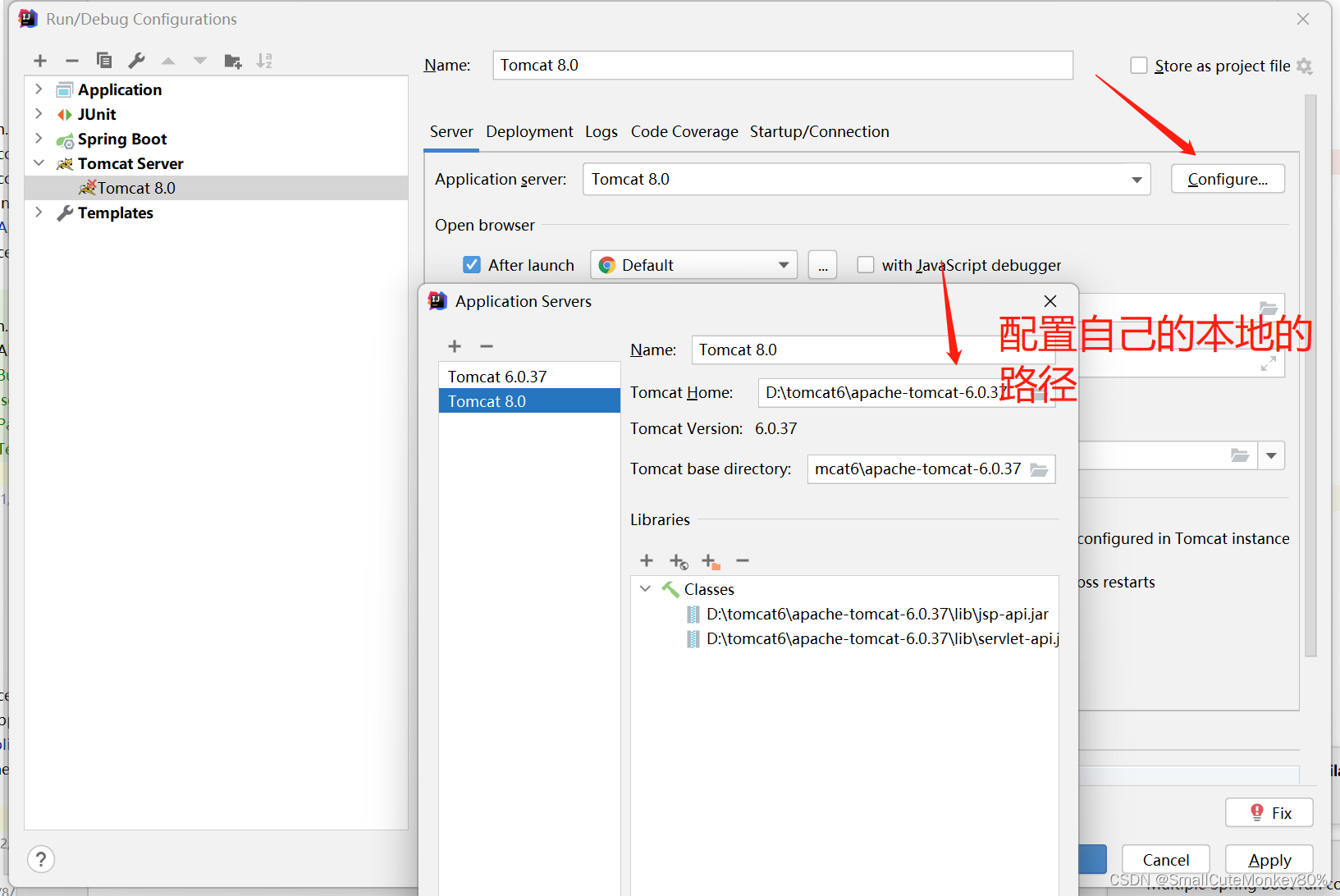Screen dimensions: 1340x896
Task: Sort configurations alphabetically
Action: tap(264, 61)
